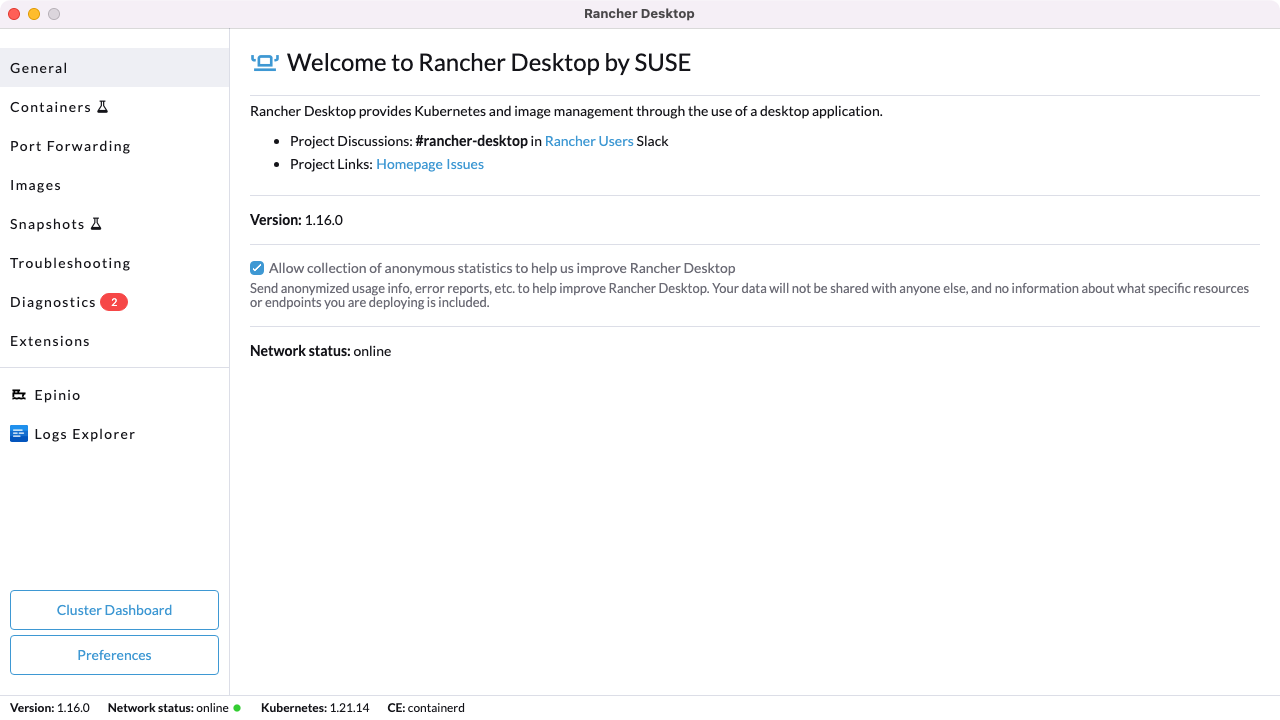Click the flask icon beside Snapshots
1280x720 pixels.
(97, 223)
